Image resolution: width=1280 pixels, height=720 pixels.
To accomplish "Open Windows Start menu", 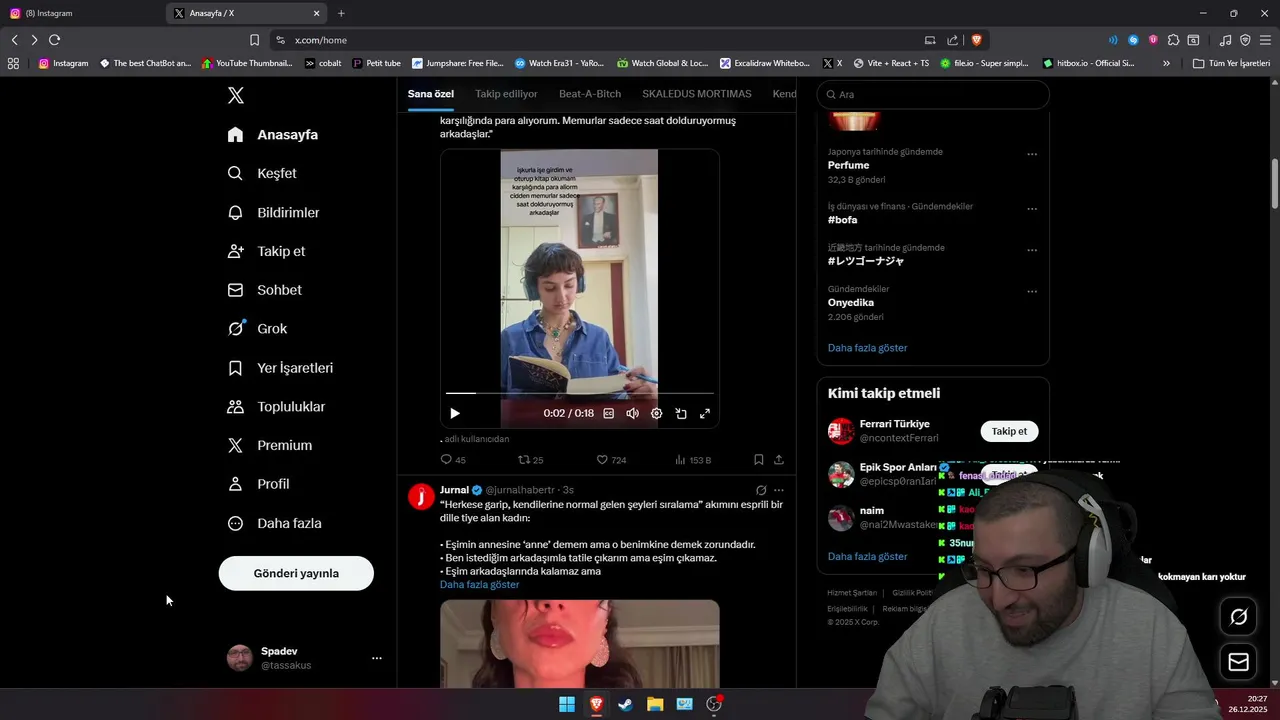I will click(x=567, y=704).
